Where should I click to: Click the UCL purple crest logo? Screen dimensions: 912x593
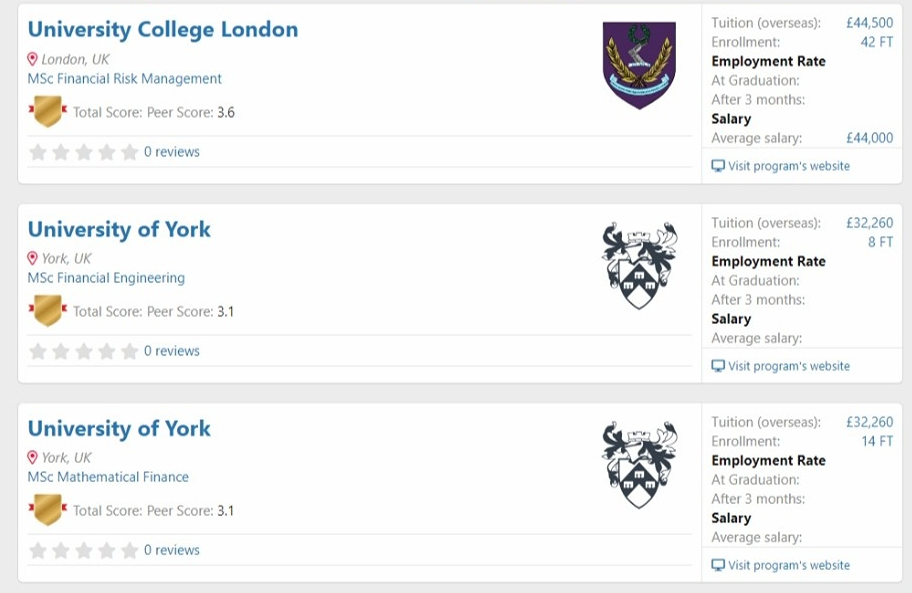coord(639,65)
